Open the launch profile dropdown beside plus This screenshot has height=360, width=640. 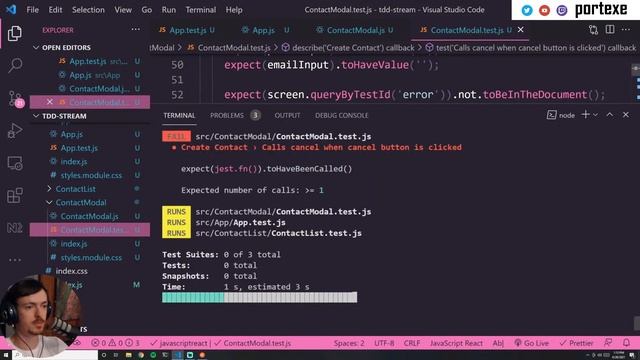pyautogui.click(x=596, y=115)
